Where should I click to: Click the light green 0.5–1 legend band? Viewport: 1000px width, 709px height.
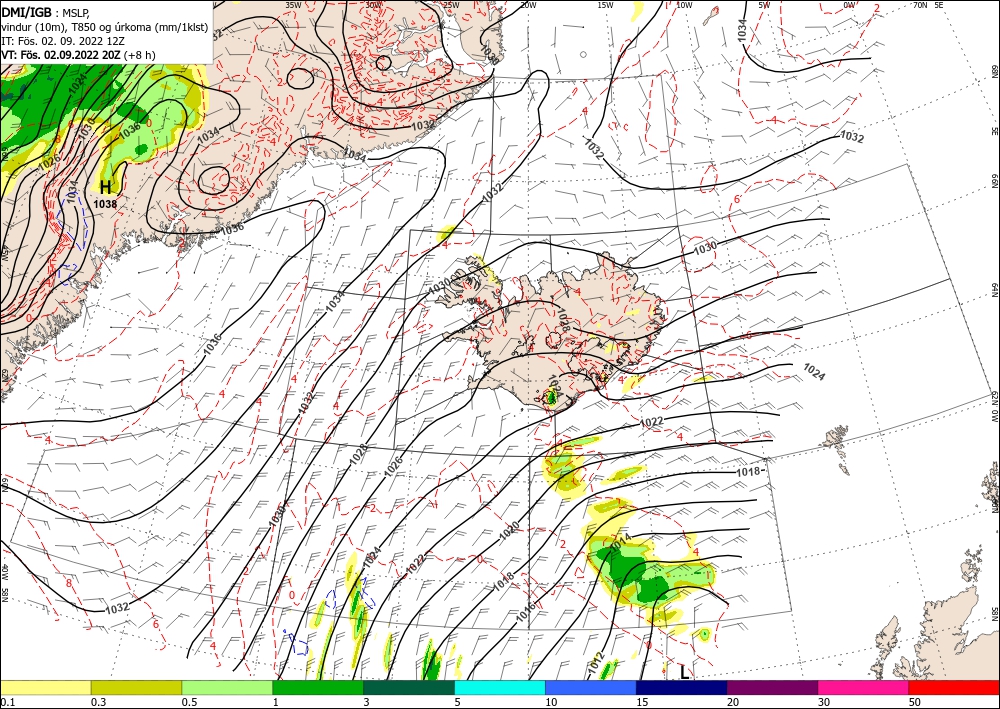(227, 687)
